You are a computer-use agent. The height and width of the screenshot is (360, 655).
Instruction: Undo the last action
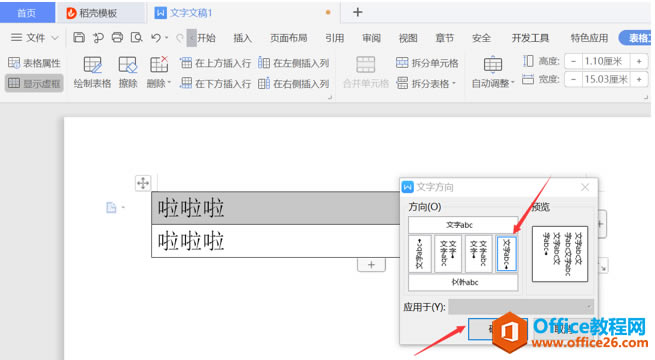(x=156, y=38)
